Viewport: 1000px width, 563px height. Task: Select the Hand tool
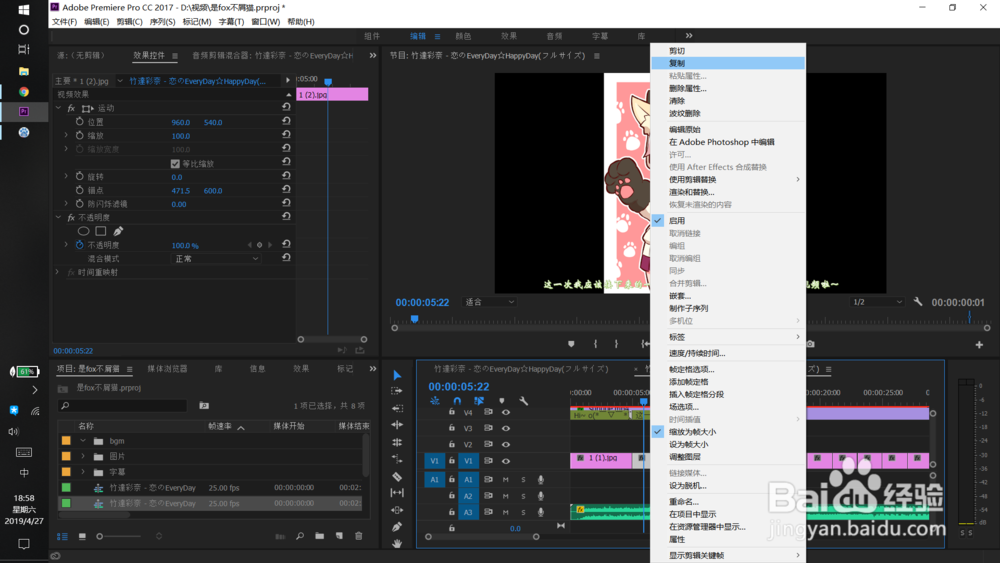(397, 543)
